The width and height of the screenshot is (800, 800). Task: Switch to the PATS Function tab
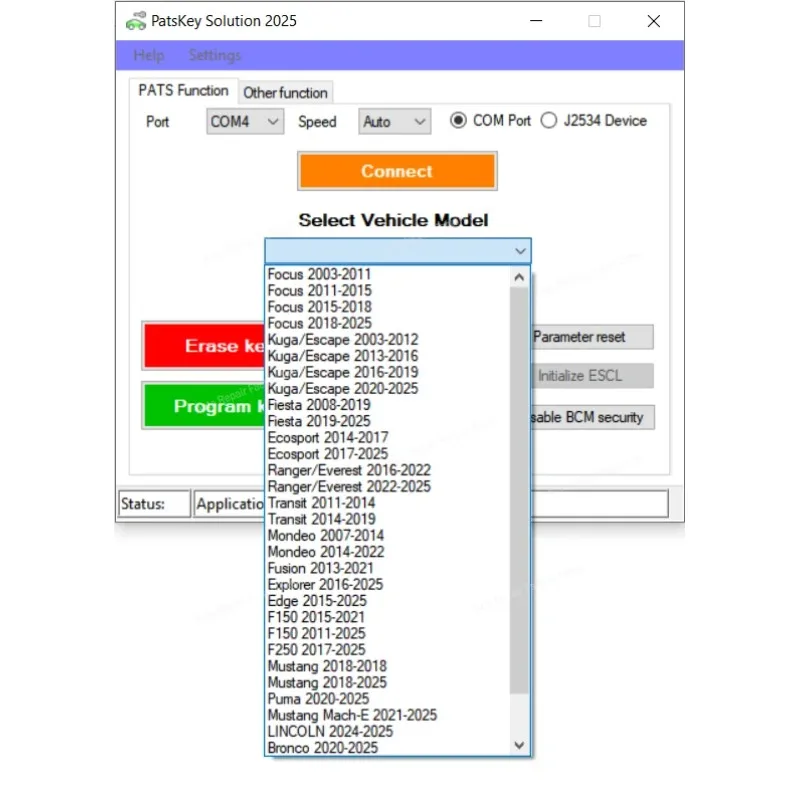(183, 91)
